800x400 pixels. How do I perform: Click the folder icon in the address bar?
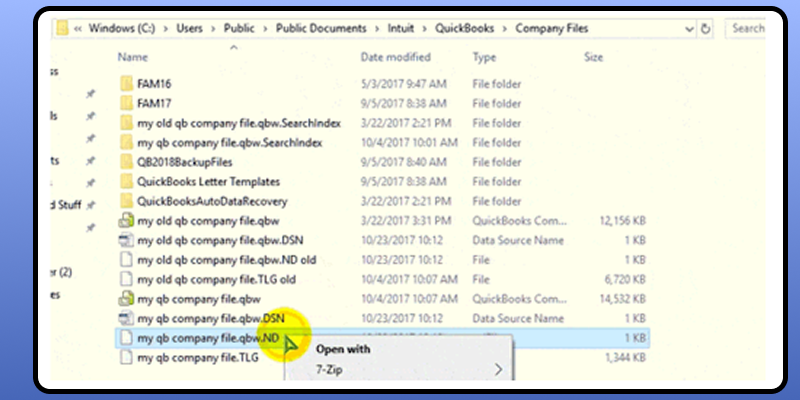pos(62,28)
